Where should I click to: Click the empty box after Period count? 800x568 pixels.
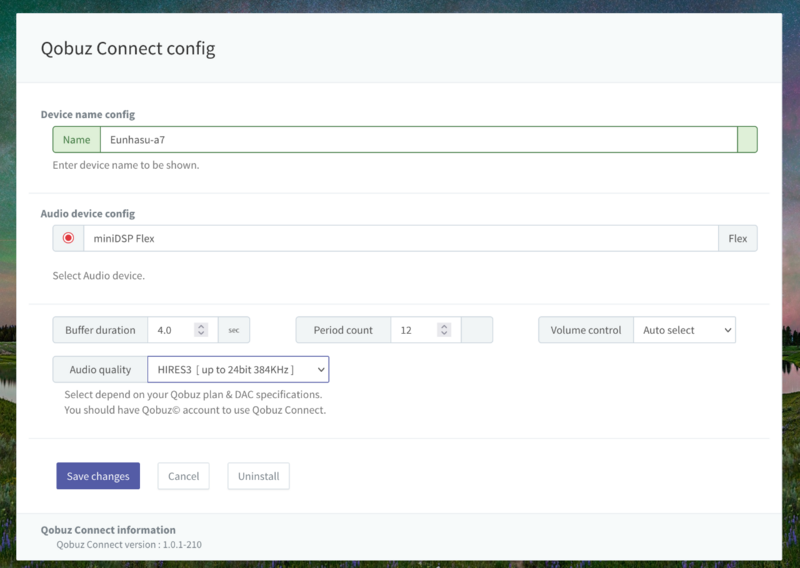click(477, 330)
